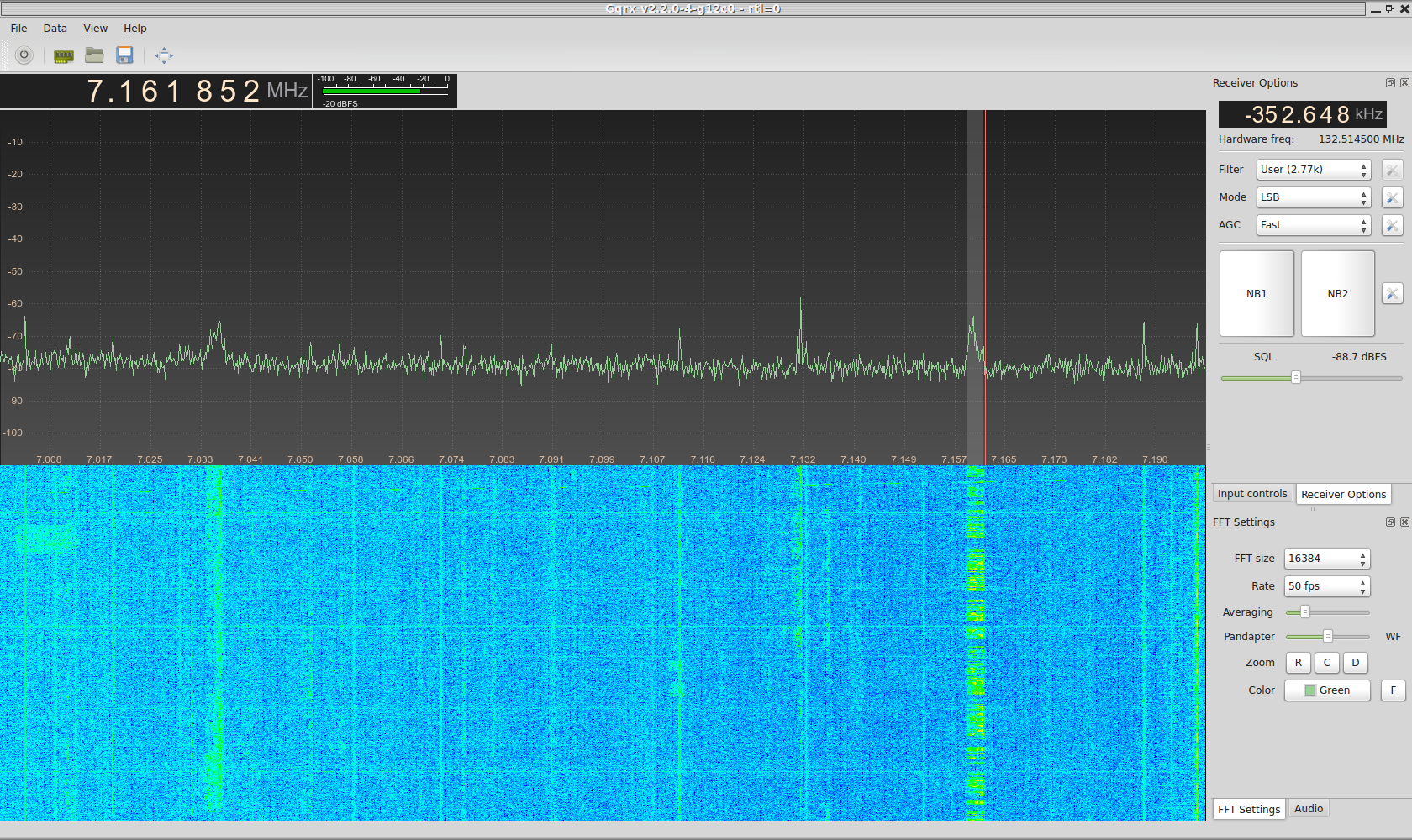The height and width of the screenshot is (840, 1412).
Task: Open the I/O device configuration icon
Action: pyautogui.click(x=63, y=55)
